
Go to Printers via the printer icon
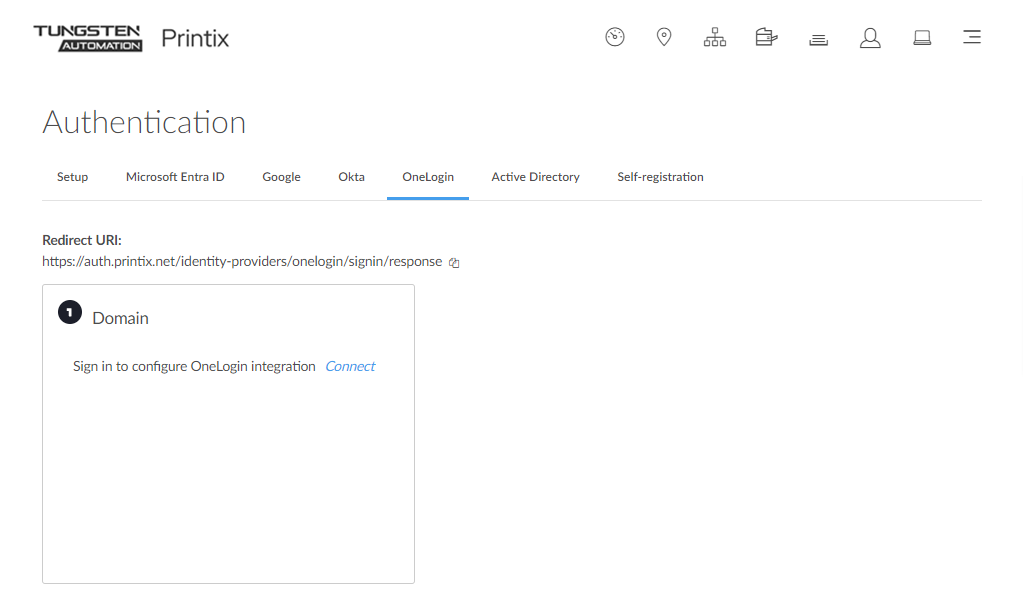pos(766,38)
